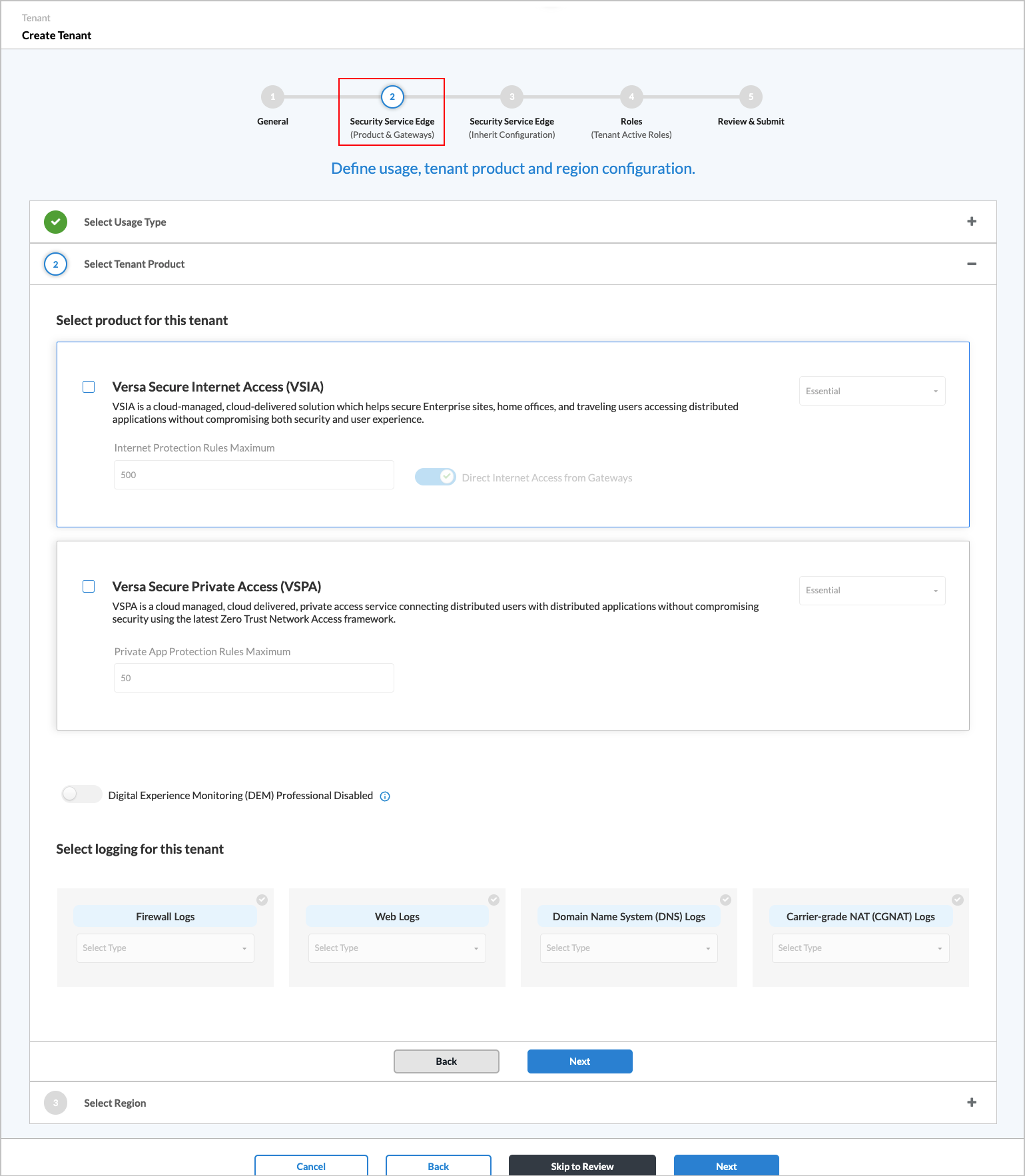Viewport: 1025px width, 1176px height.
Task: Open Web Logs Select Type dropdown
Action: pos(397,948)
